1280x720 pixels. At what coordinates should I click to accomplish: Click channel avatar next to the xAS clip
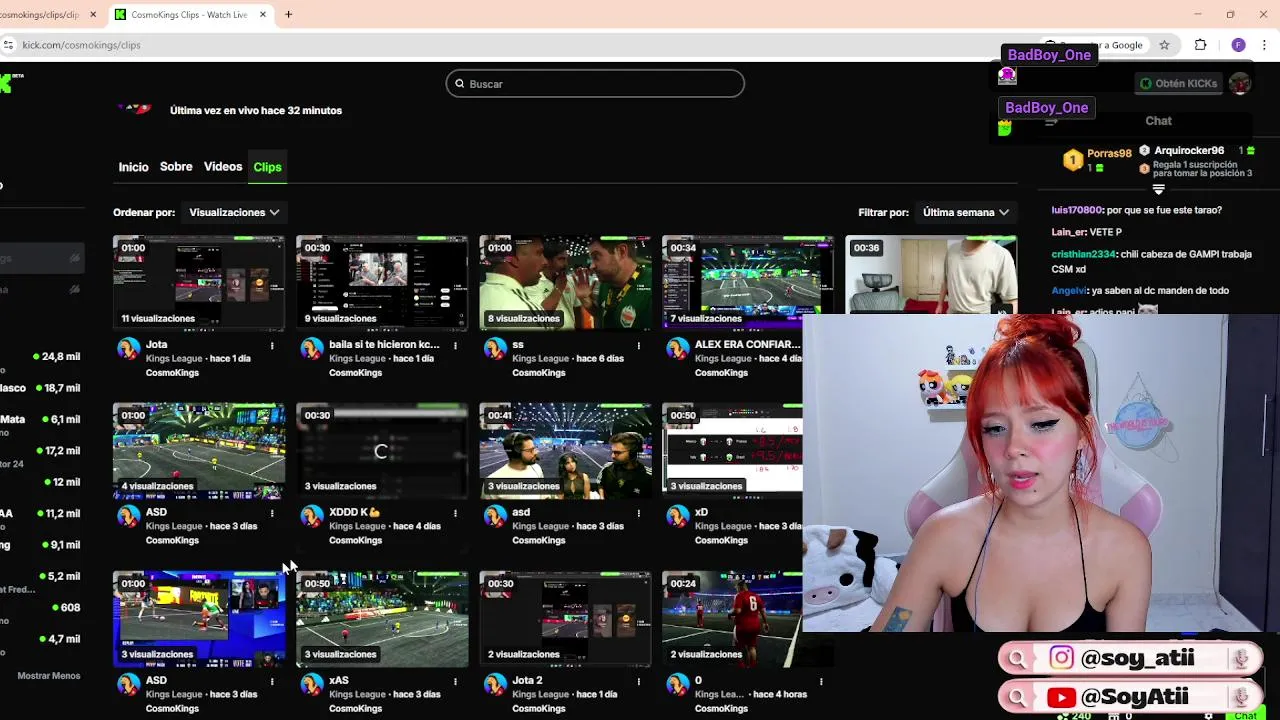[312, 684]
